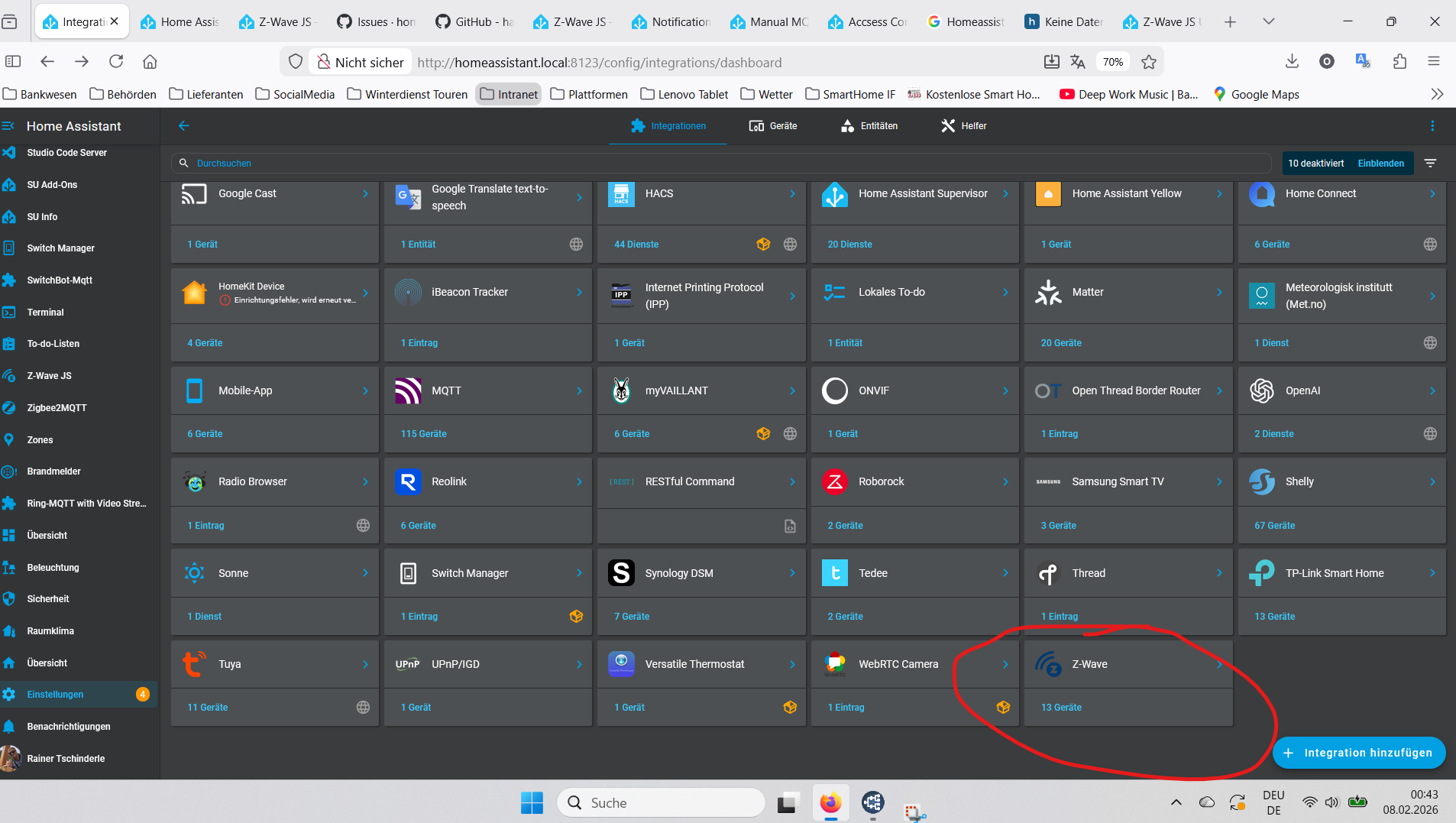Open Zigbee2MQTT label in sidebar
Viewport: 1456px width, 823px height.
(x=57, y=408)
